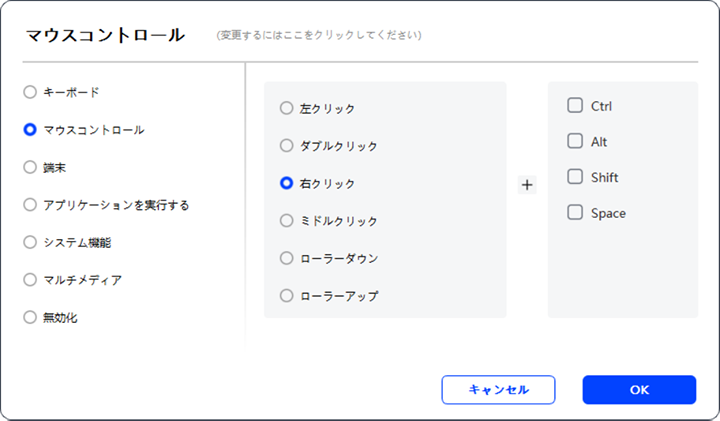Toggle the Space modifier checkbox
This screenshot has height=421, width=720.
tap(575, 213)
